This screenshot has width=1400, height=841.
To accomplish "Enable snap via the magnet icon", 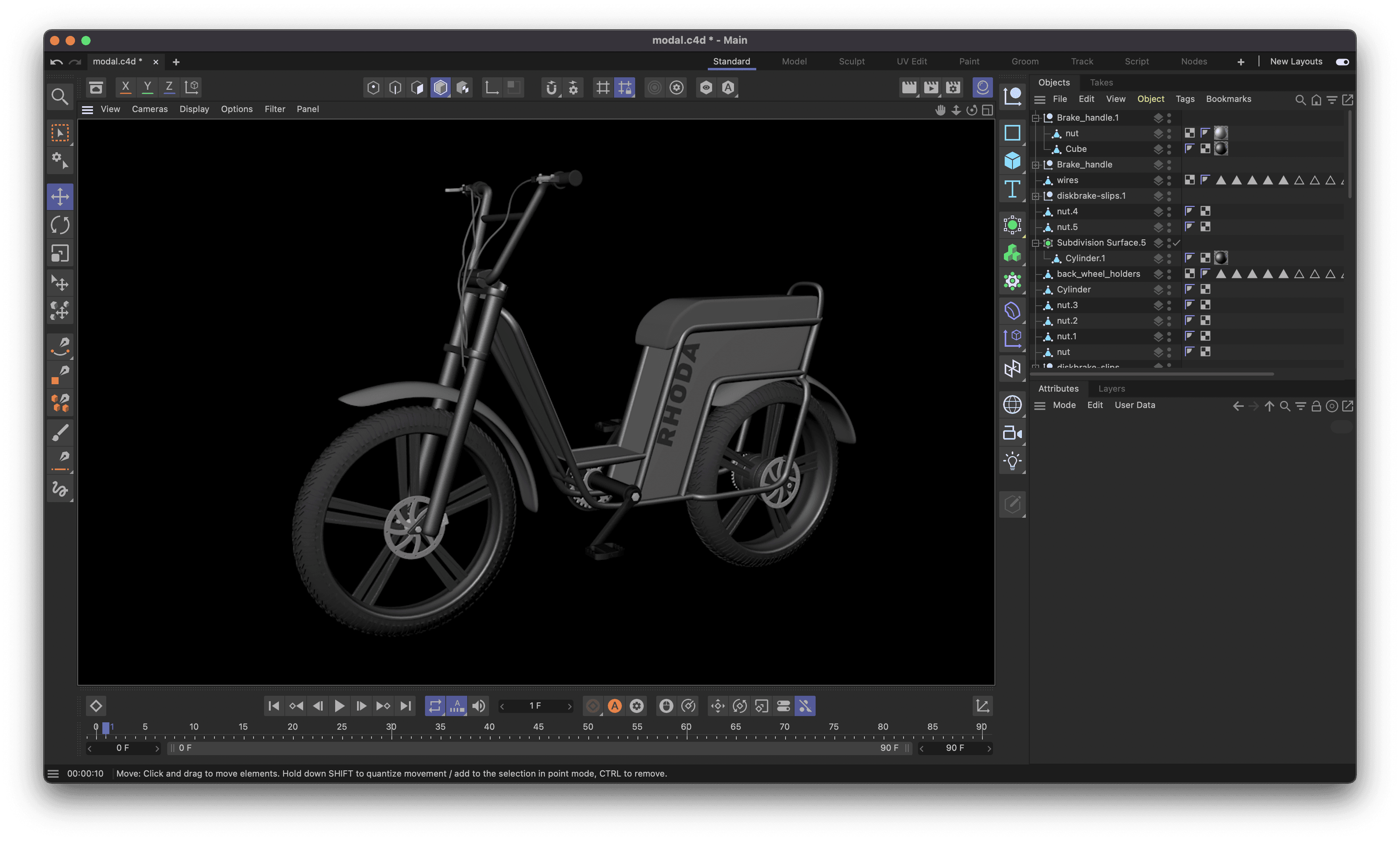I will pyautogui.click(x=551, y=87).
